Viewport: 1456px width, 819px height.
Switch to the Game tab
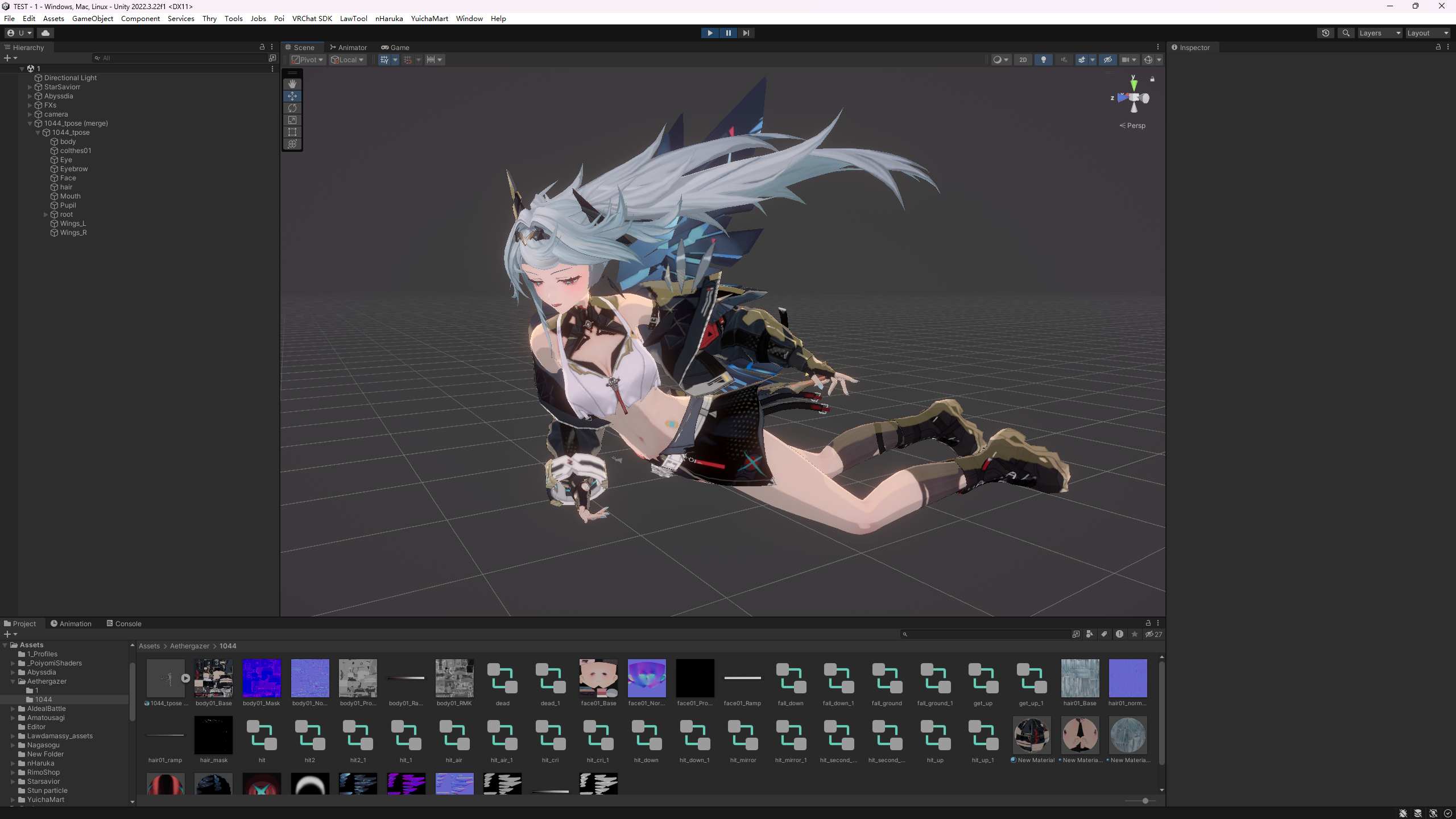click(x=395, y=47)
